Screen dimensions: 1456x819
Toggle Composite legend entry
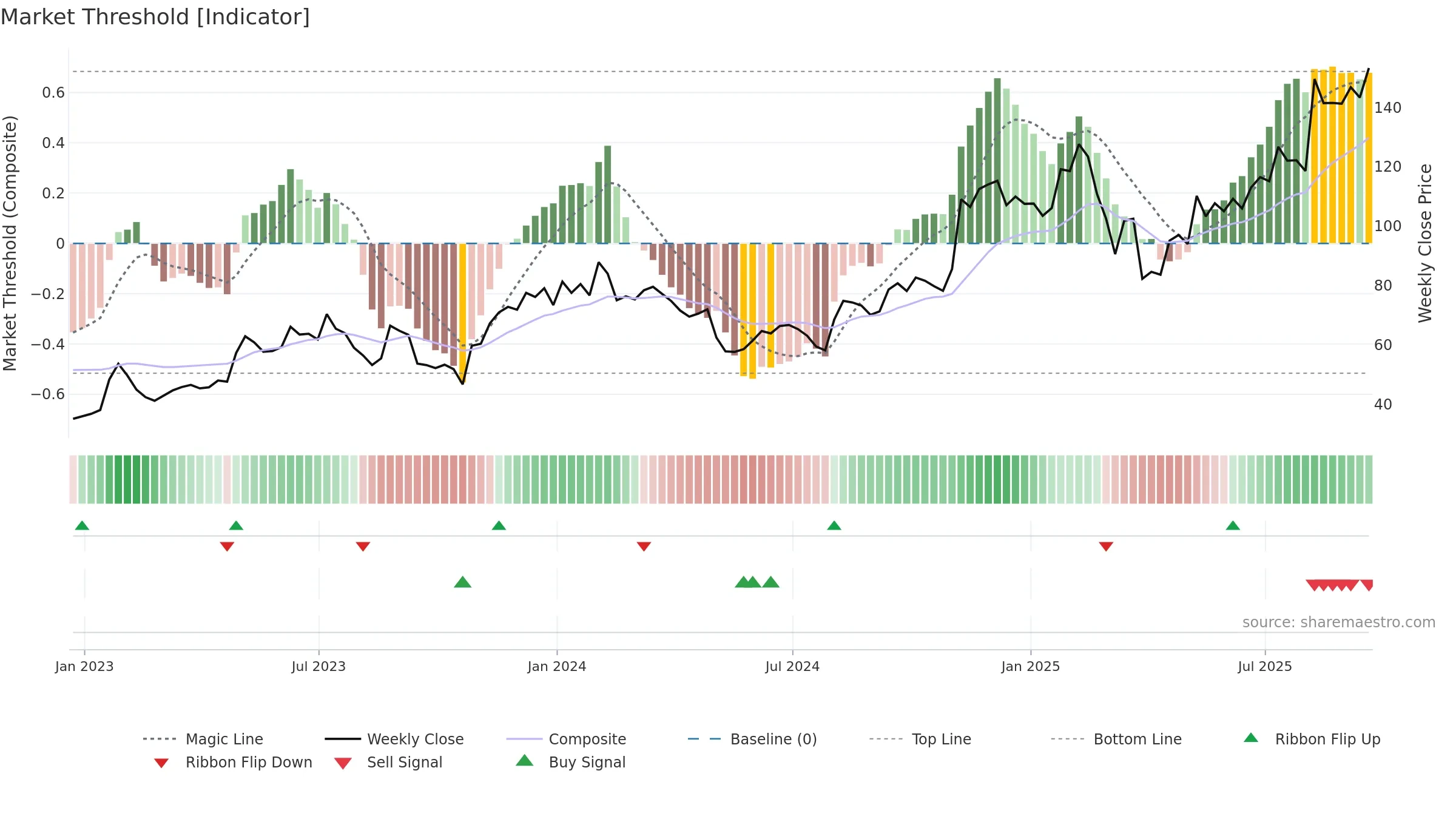tap(566, 739)
